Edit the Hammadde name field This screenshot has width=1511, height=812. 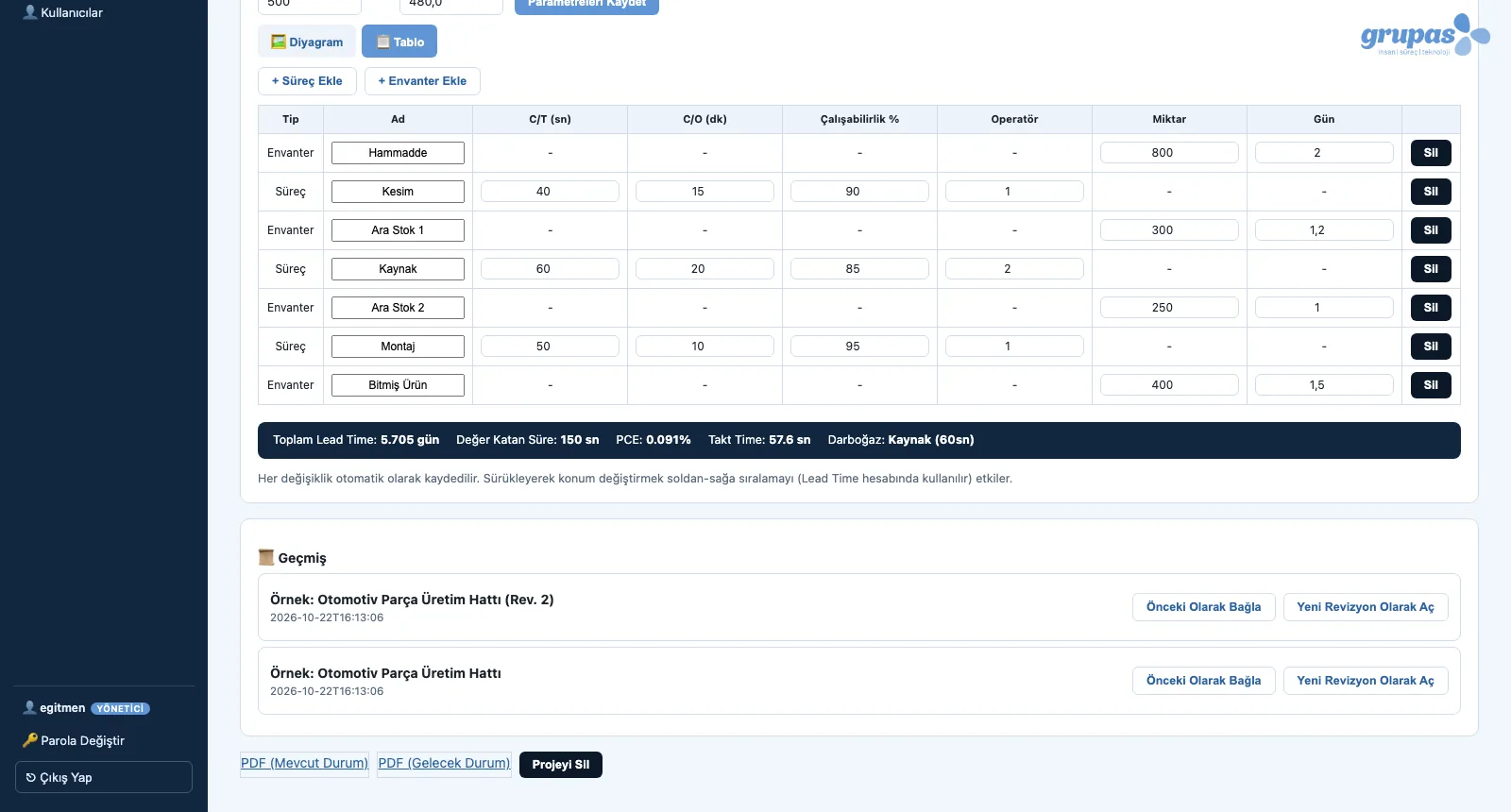tap(398, 153)
